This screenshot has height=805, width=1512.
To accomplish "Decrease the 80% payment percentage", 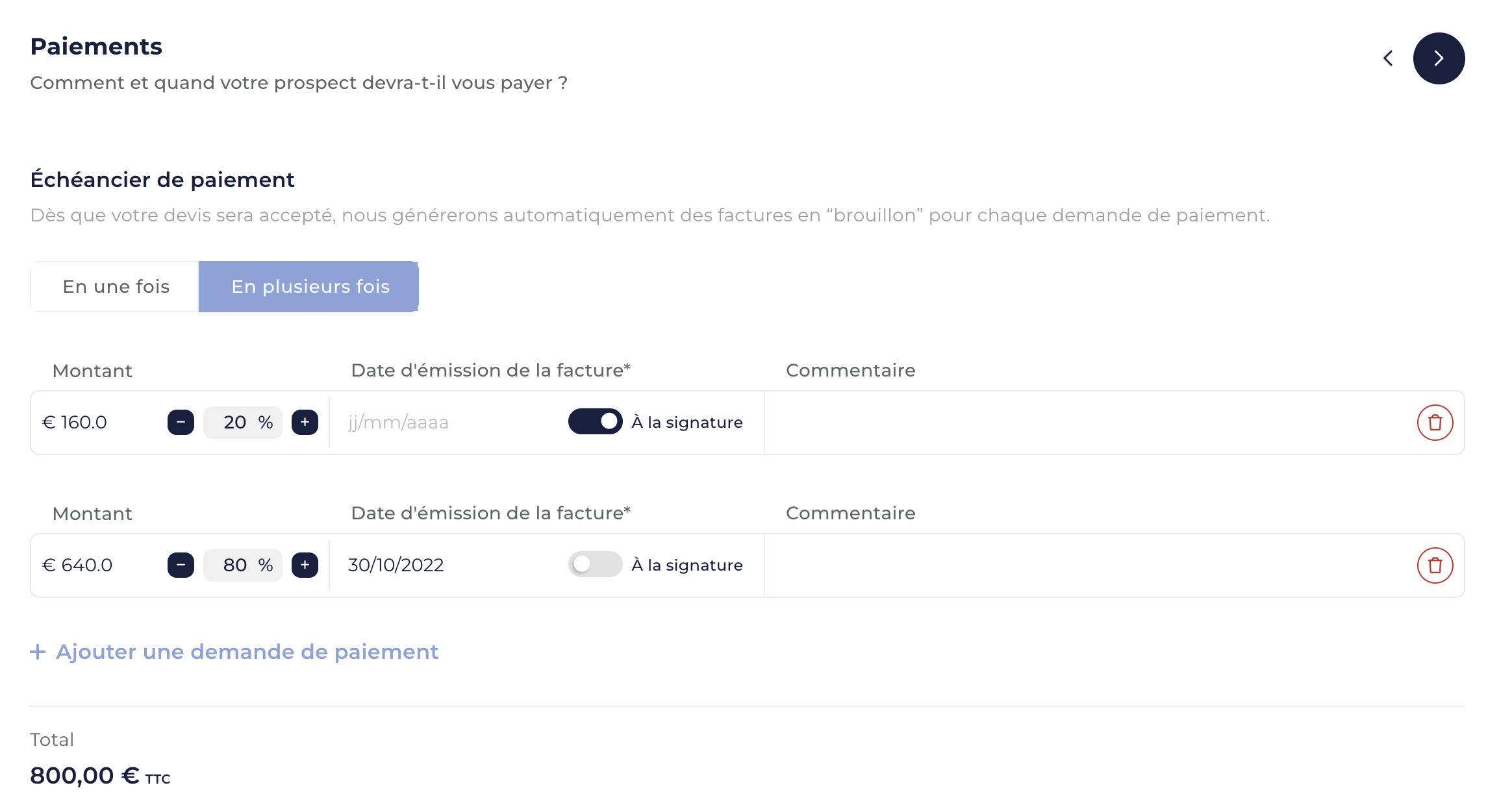I will click(x=181, y=565).
